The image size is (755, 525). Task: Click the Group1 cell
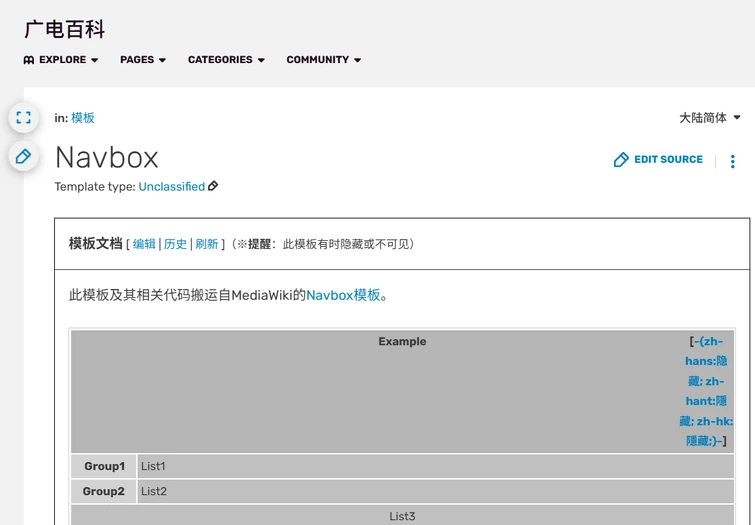coord(104,466)
